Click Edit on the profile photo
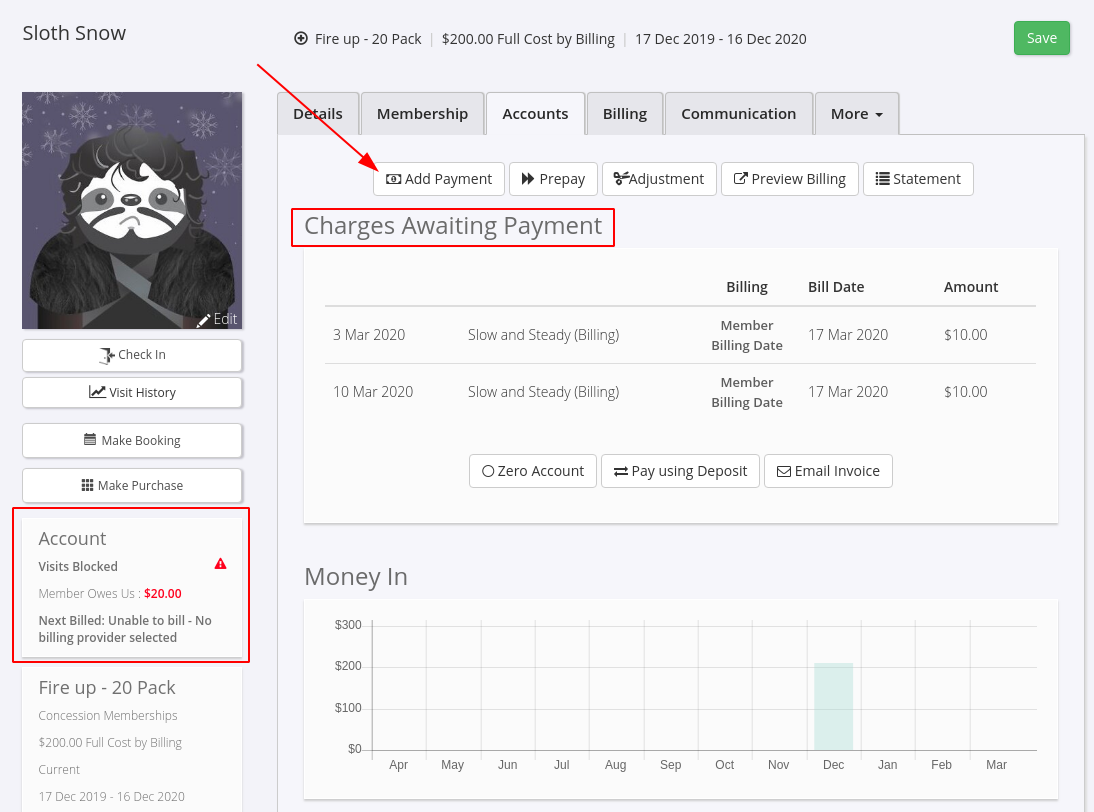Image resolution: width=1094 pixels, height=812 pixels. click(218, 319)
